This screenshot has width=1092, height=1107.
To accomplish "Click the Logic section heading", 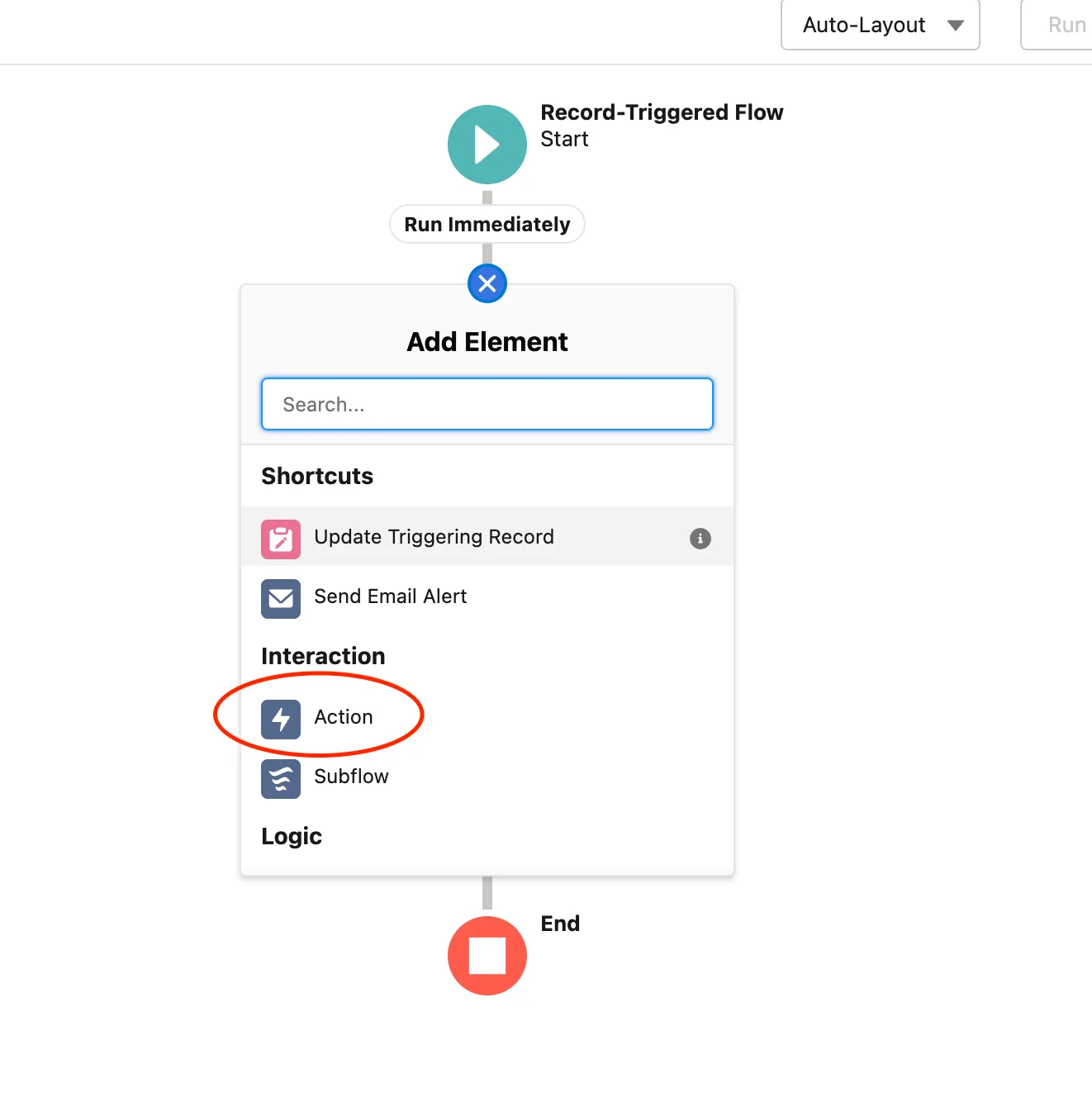I will [292, 836].
